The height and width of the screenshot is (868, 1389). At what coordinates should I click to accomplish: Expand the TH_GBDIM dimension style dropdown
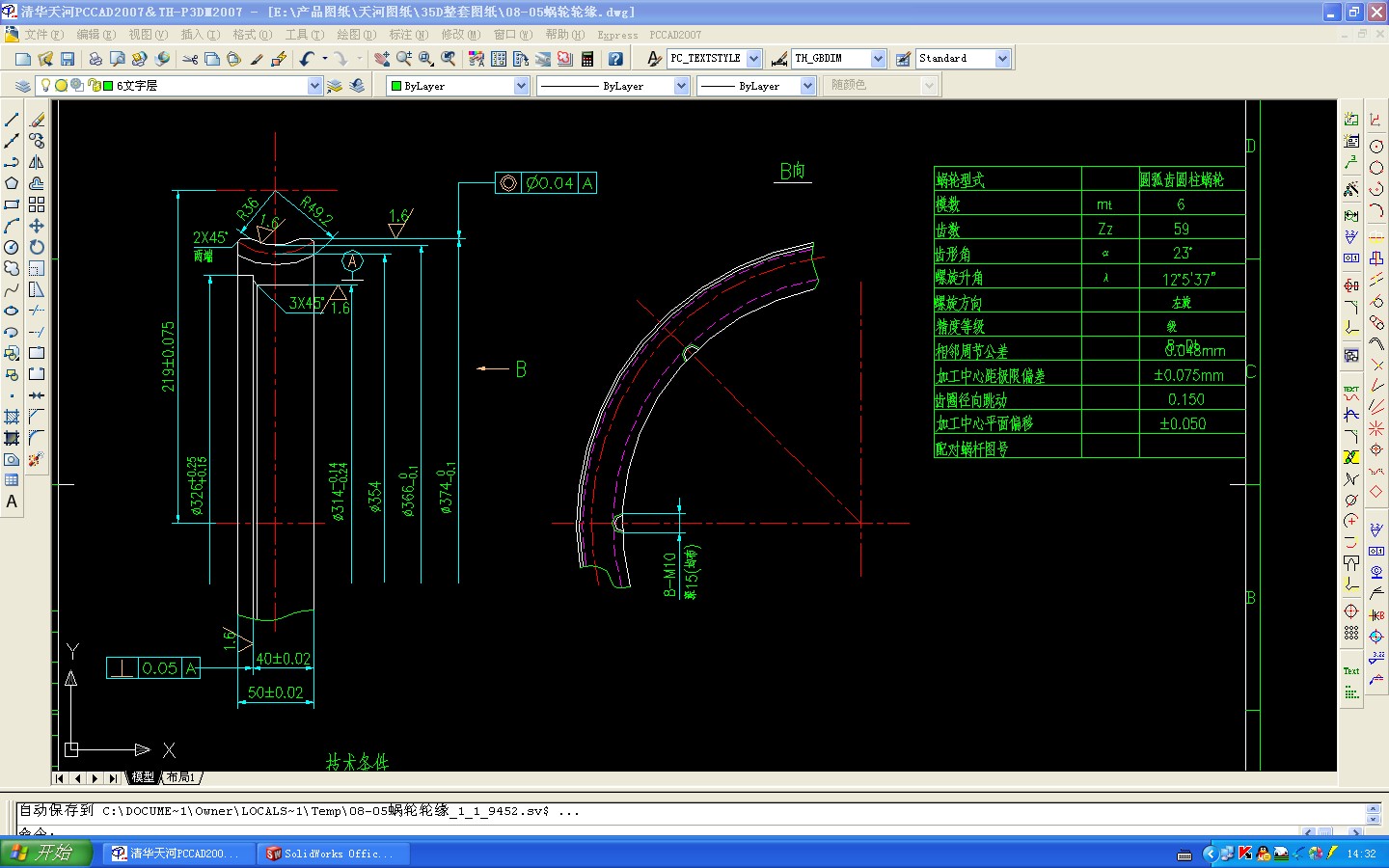(879, 59)
